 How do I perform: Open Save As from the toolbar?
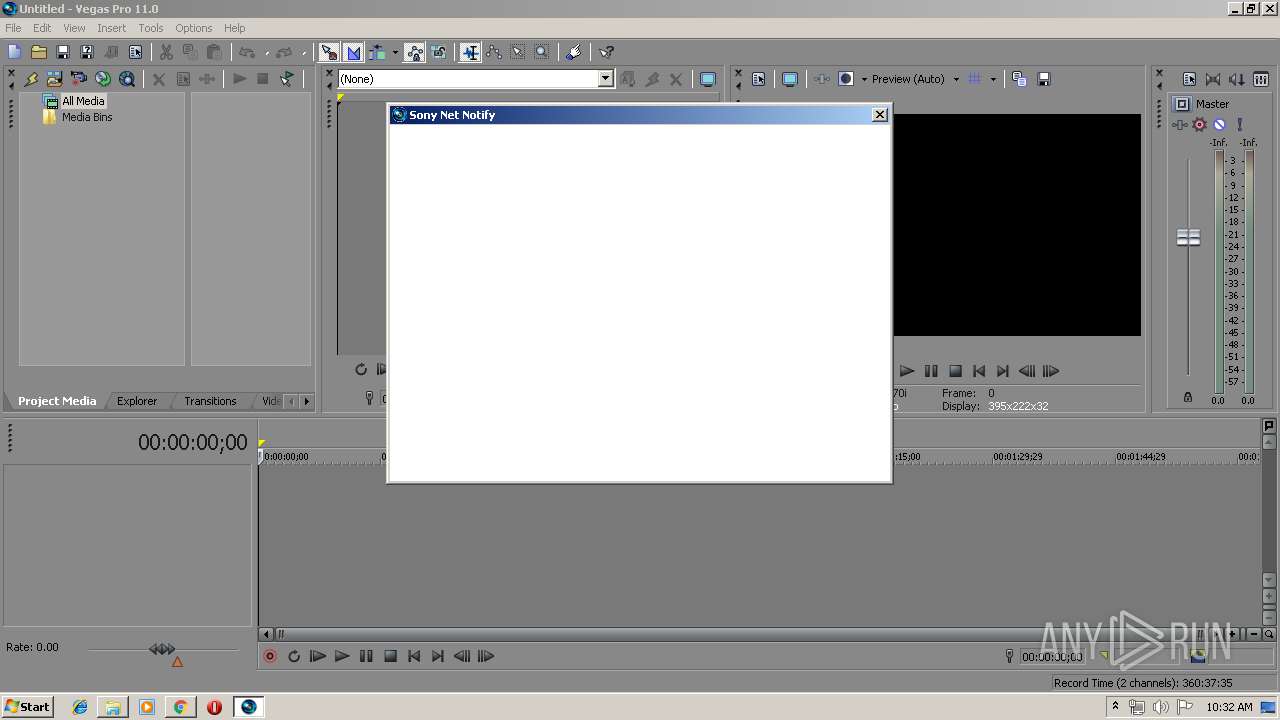[x=86, y=52]
